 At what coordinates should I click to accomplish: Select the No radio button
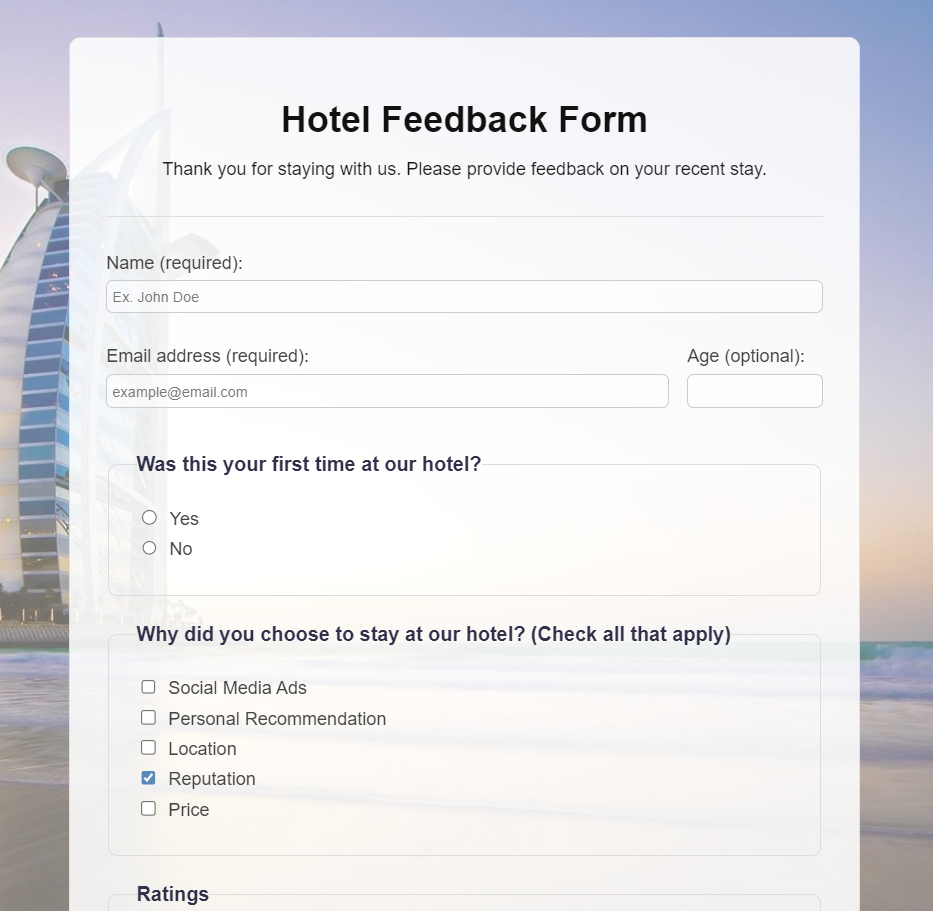pyautogui.click(x=149, y=548)
